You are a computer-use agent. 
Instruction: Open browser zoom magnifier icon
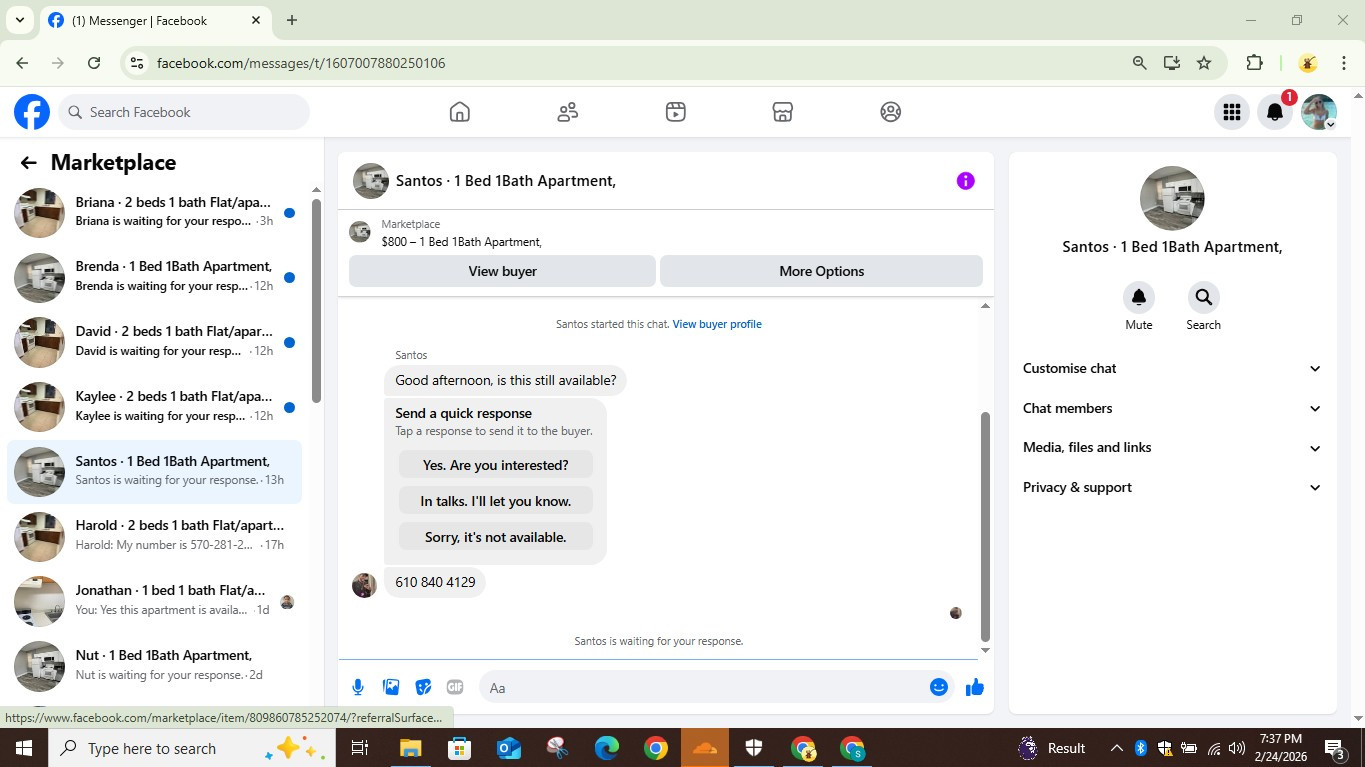coord(1140,63)
